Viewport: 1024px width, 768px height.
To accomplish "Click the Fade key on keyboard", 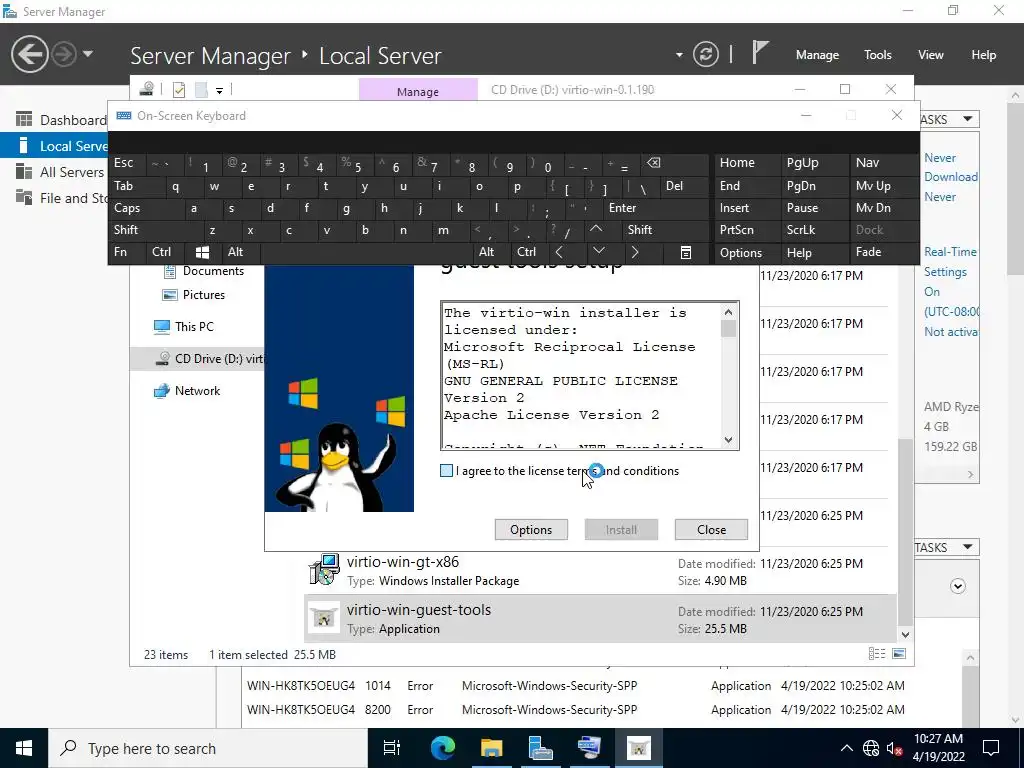I will (884, 252).
